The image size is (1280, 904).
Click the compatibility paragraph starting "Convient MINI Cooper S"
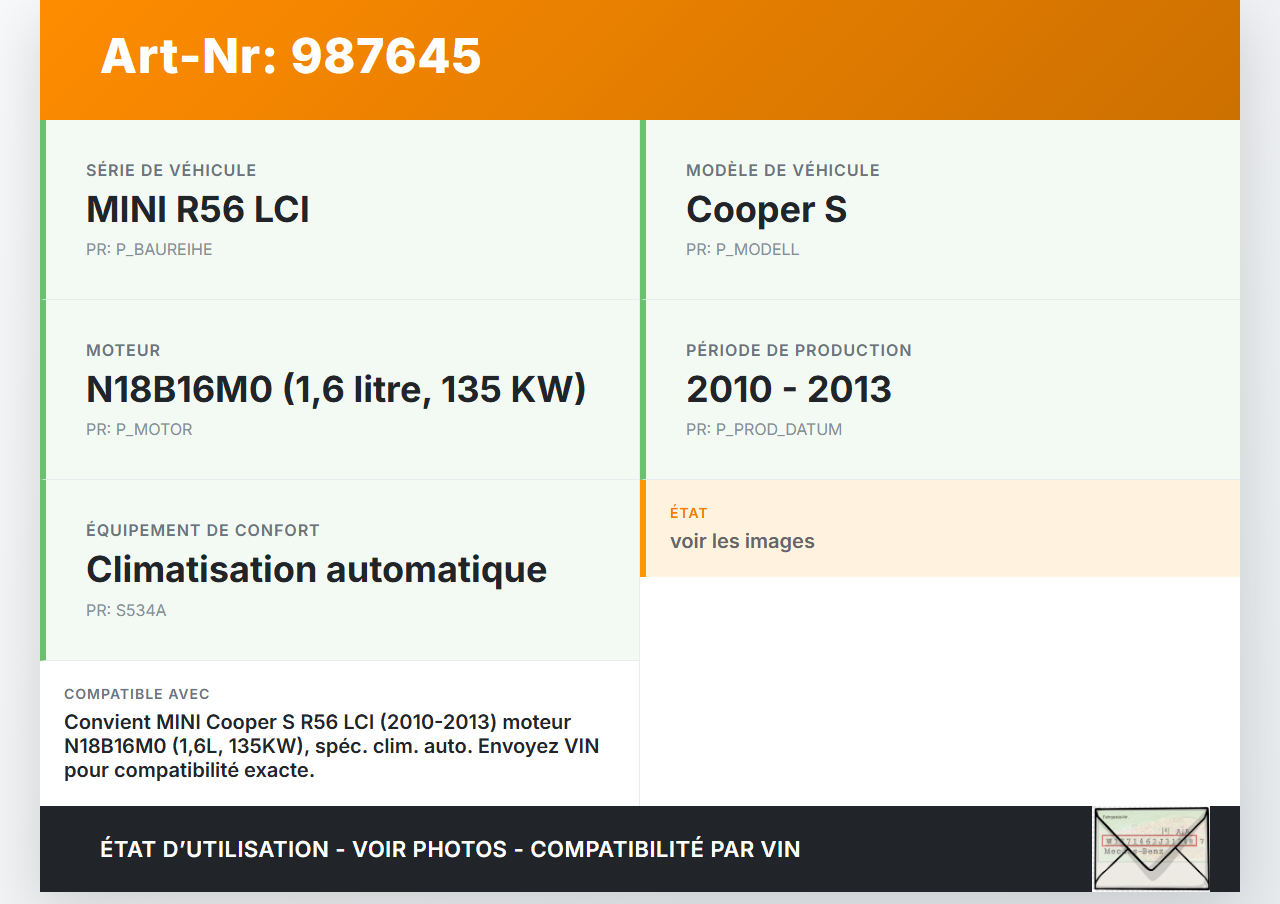[x=332, y=746]
